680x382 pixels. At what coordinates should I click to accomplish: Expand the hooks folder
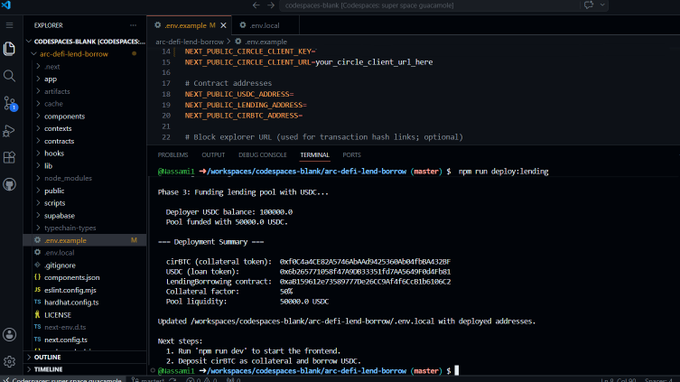tap(85, 153)
